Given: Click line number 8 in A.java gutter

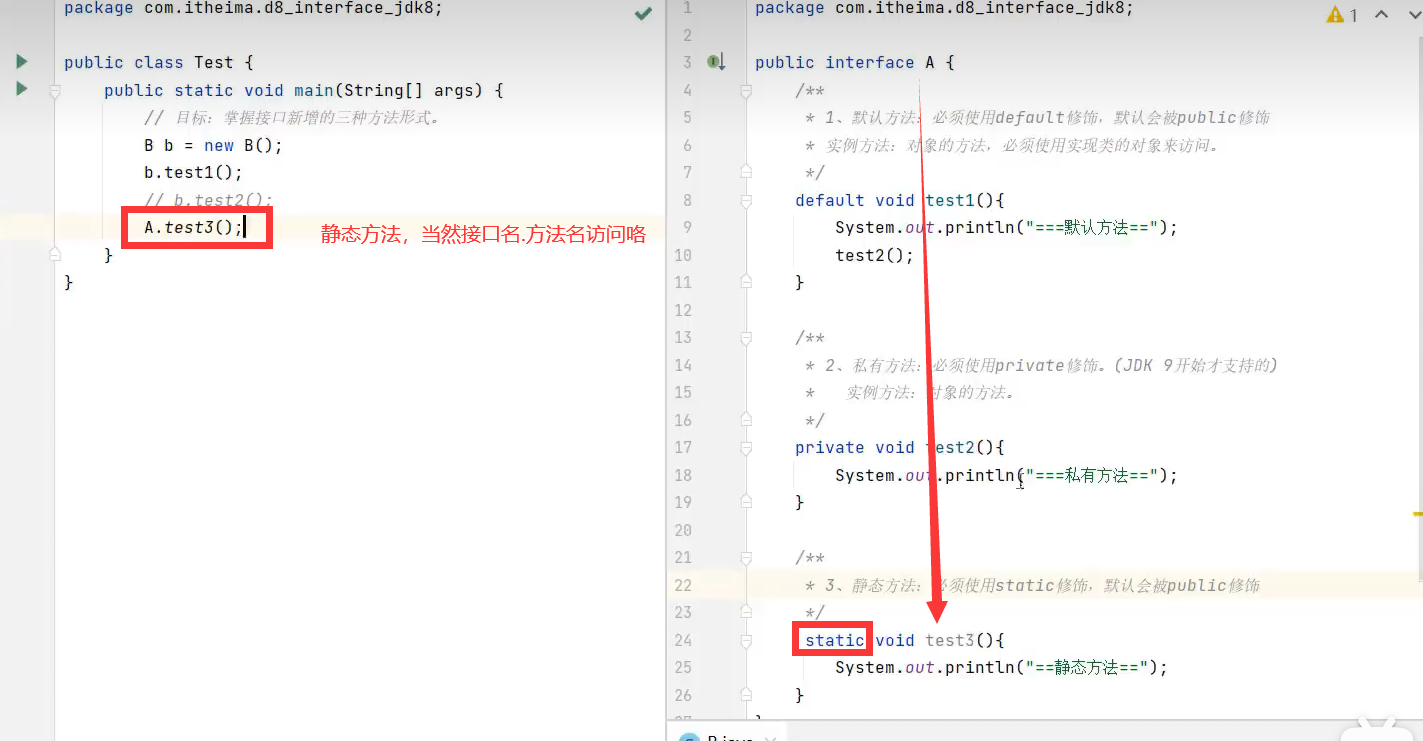Looking at the screenshot, I should tap(686, 200).
